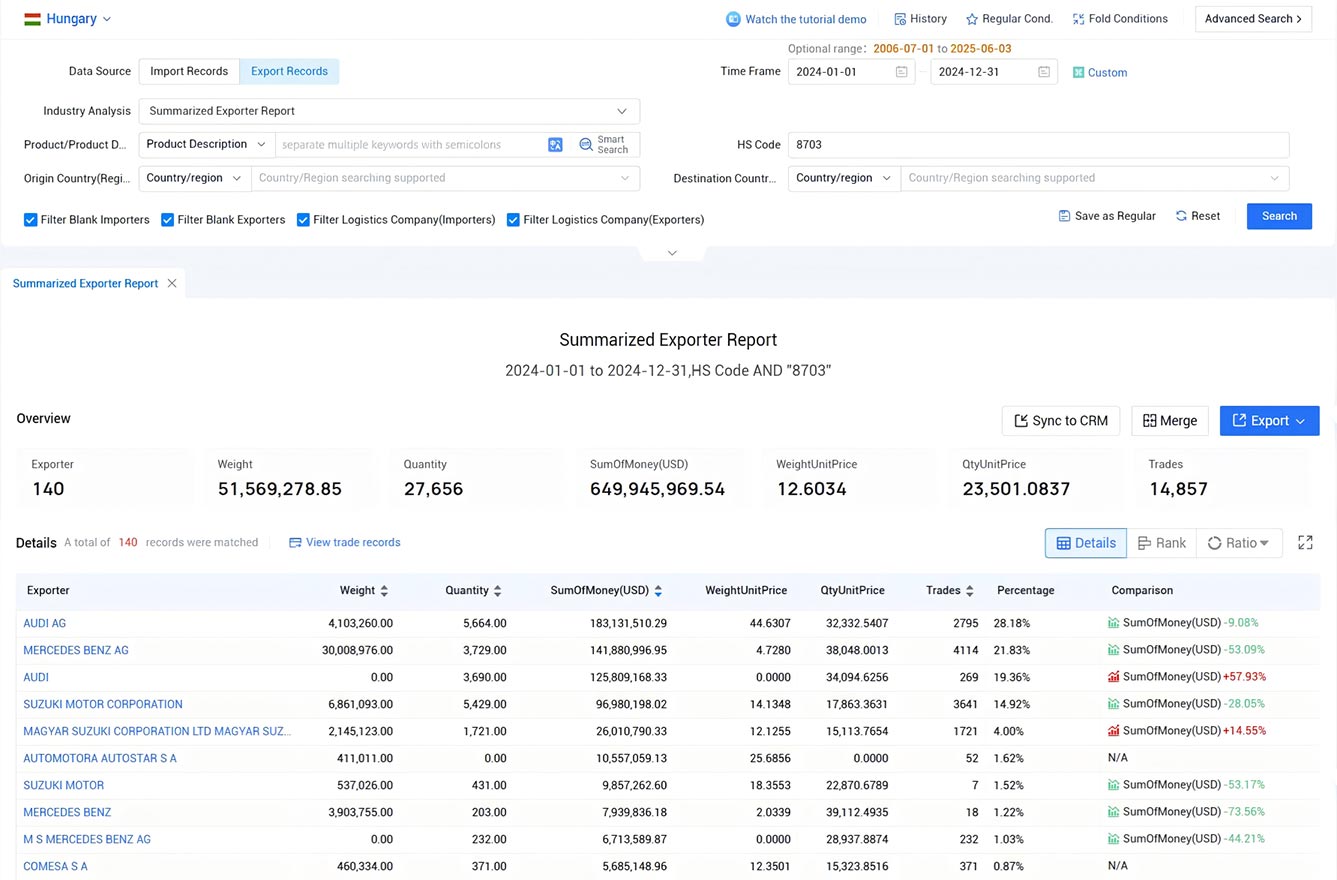
Task: Open the Ratio view dropdown
Action: pos(1239,542)
